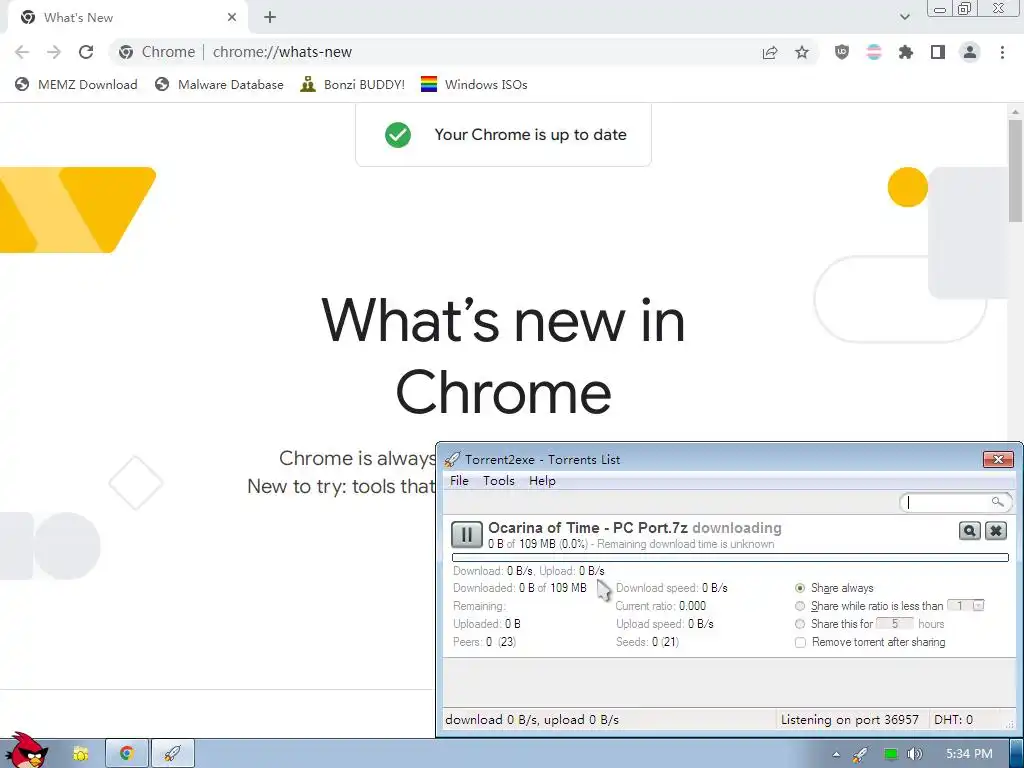Toggle the Chrome side panel
Screen dimensions: 1024x768
click(x=938, y=52)
